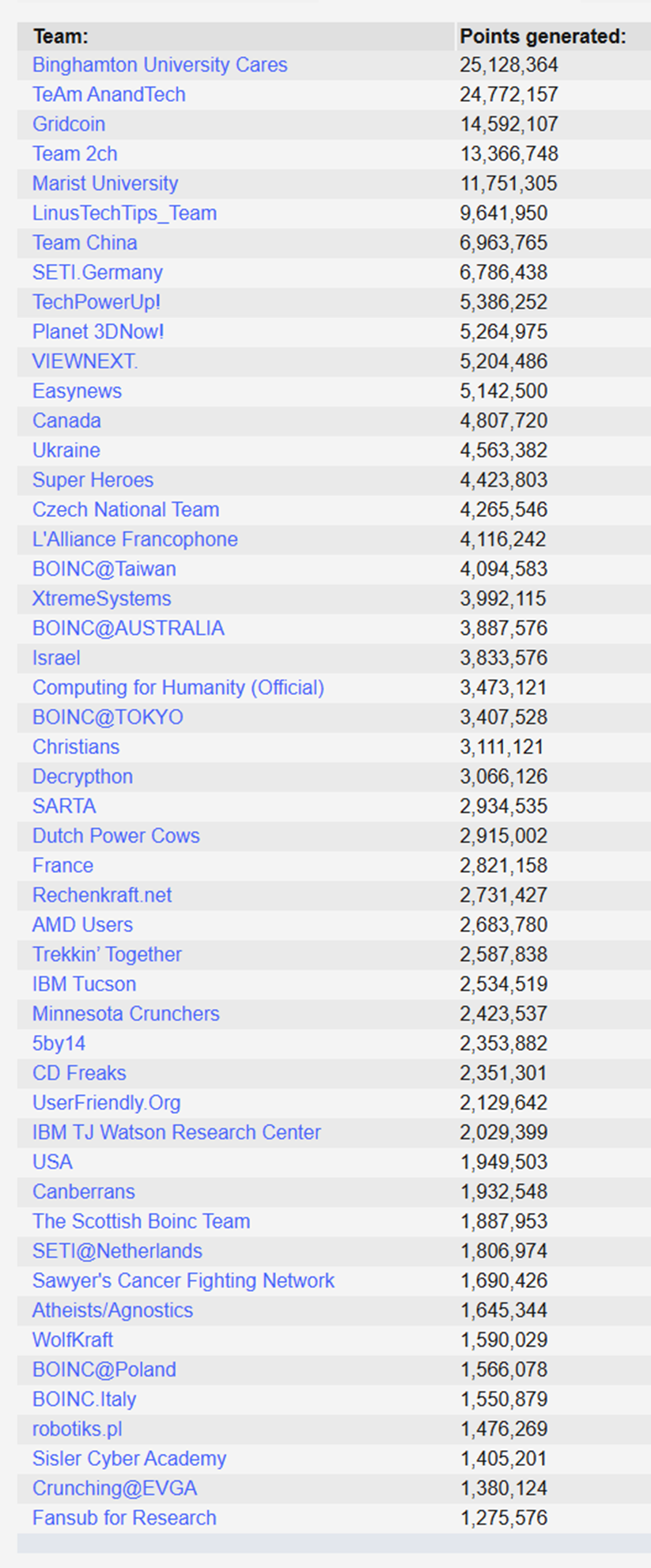Screen dimensions: 651x1568
Task: Open the LinusTechTips_Team link
Action: tap(124, 213)
